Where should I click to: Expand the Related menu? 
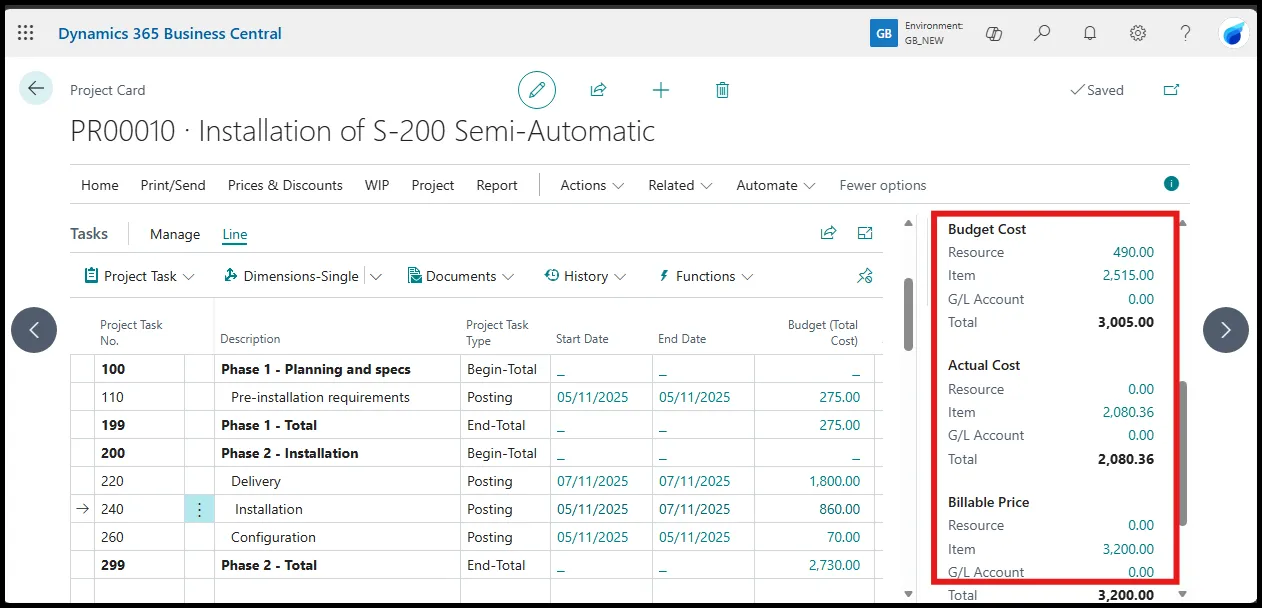coord(680,185)
